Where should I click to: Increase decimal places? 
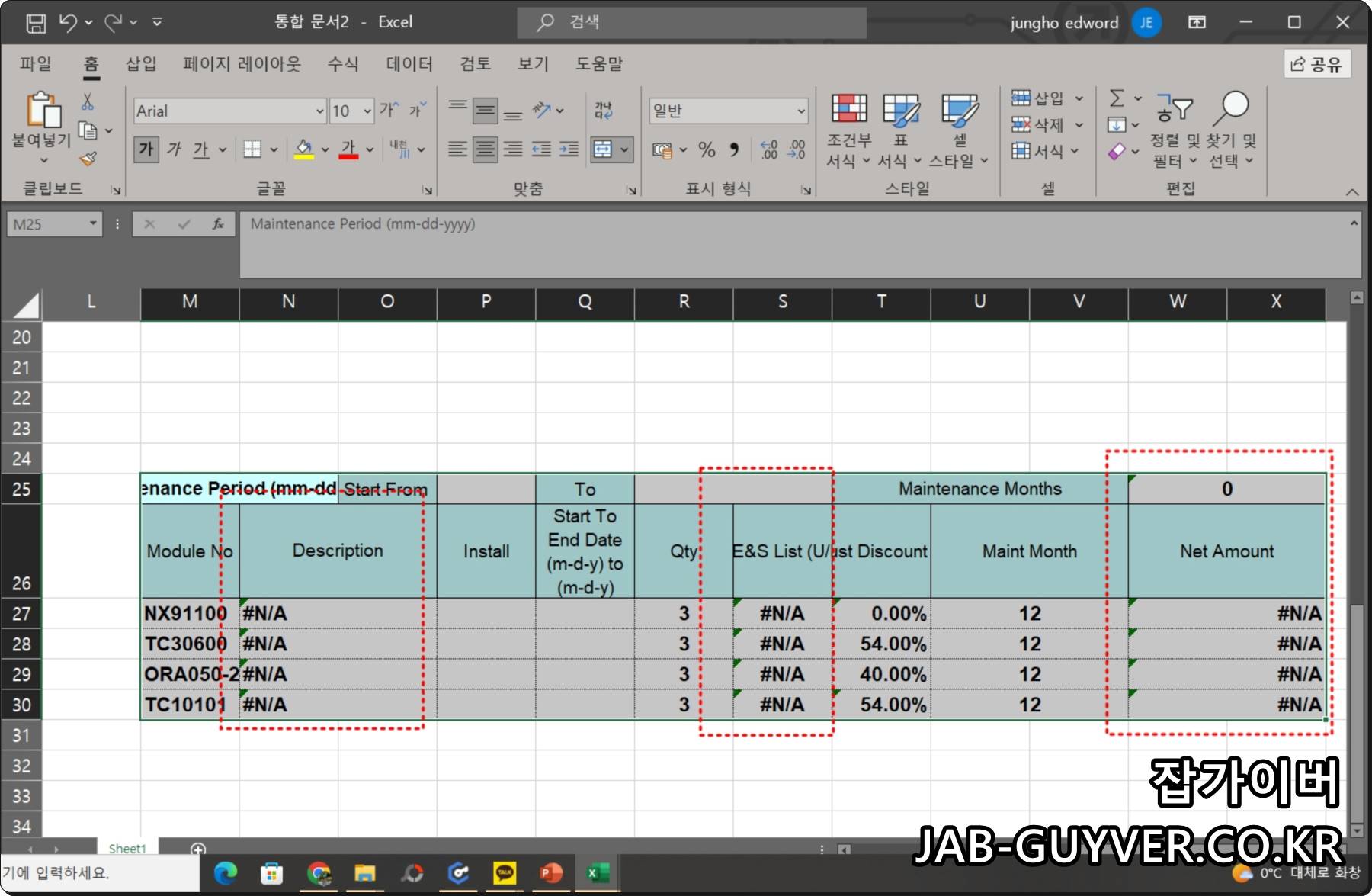[x=769, y=149]
